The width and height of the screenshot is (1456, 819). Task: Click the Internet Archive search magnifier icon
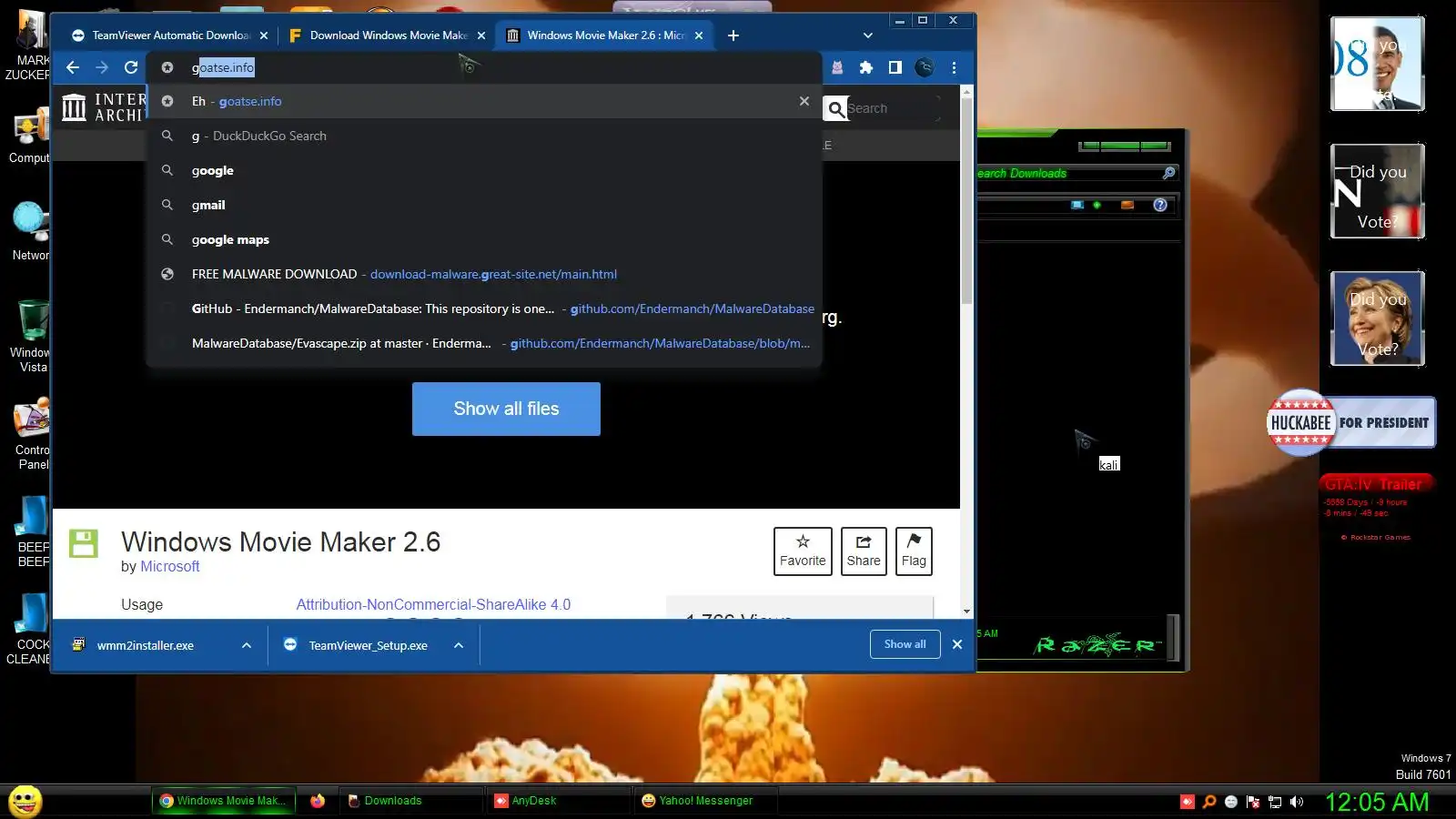(835, 108)
